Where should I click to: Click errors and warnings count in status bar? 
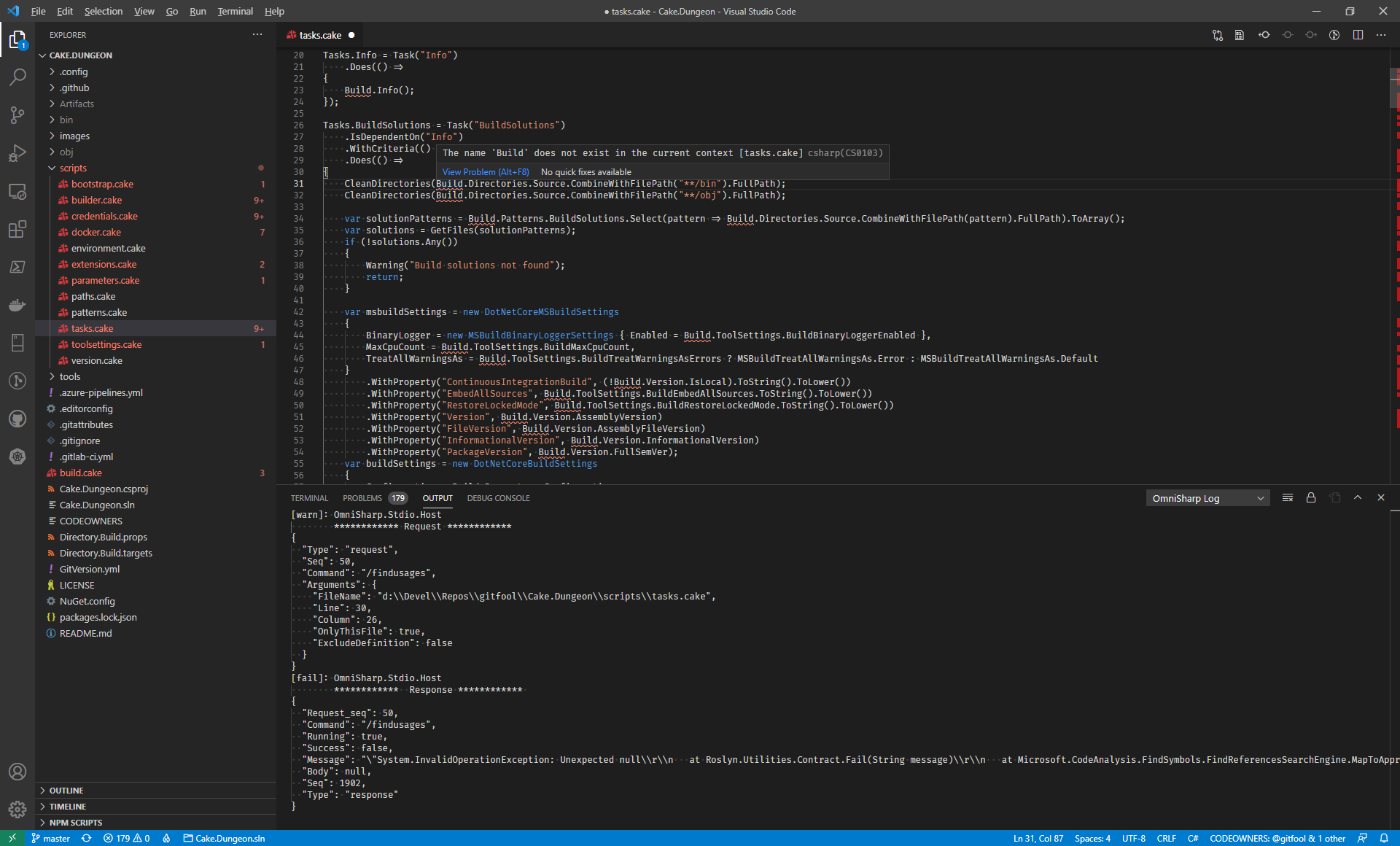coord(127,838)
